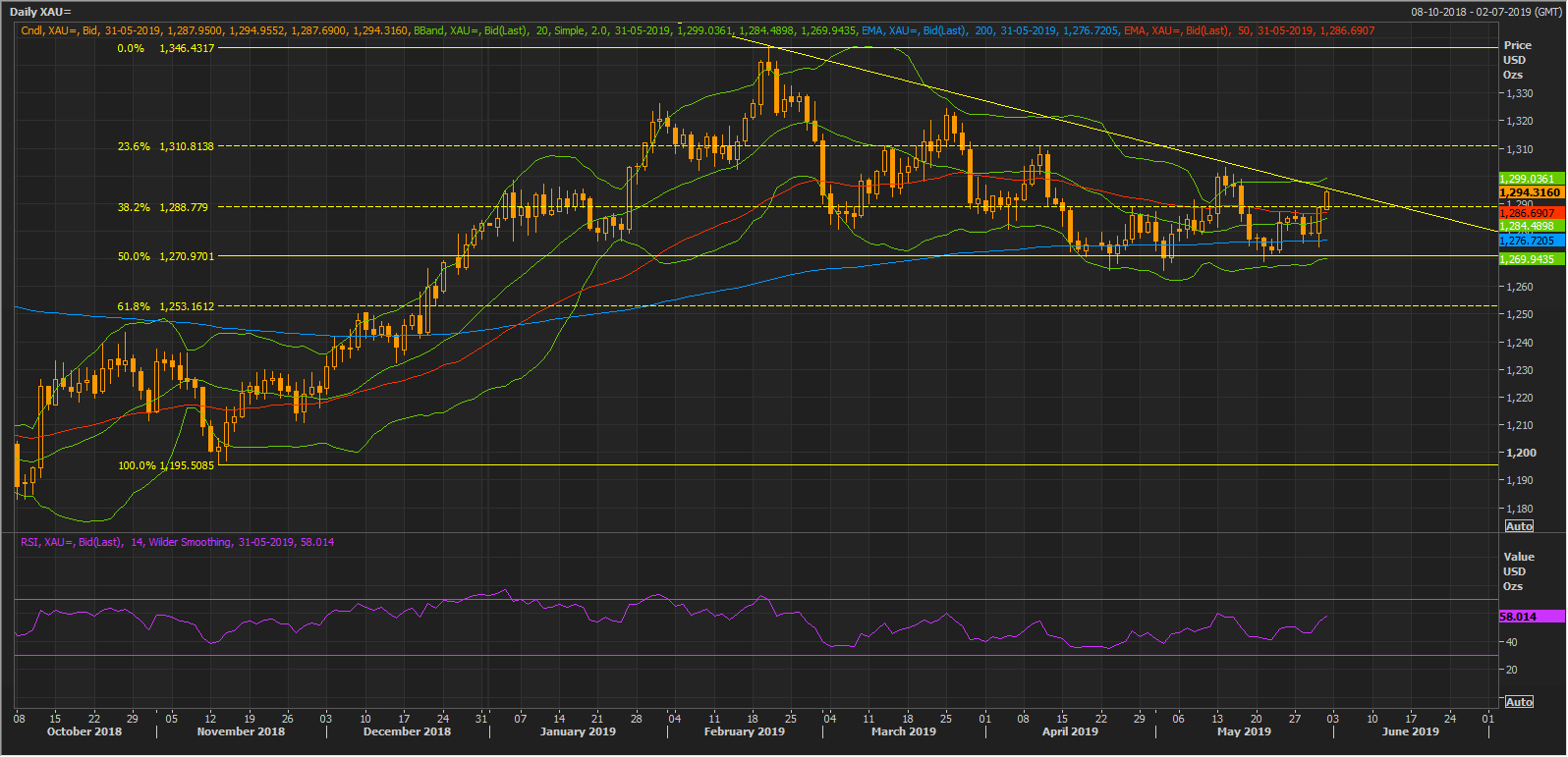Screen dimensions: 1568x757
Task: Select the blue EMA 200 legend entry
Action: point(990,30)
